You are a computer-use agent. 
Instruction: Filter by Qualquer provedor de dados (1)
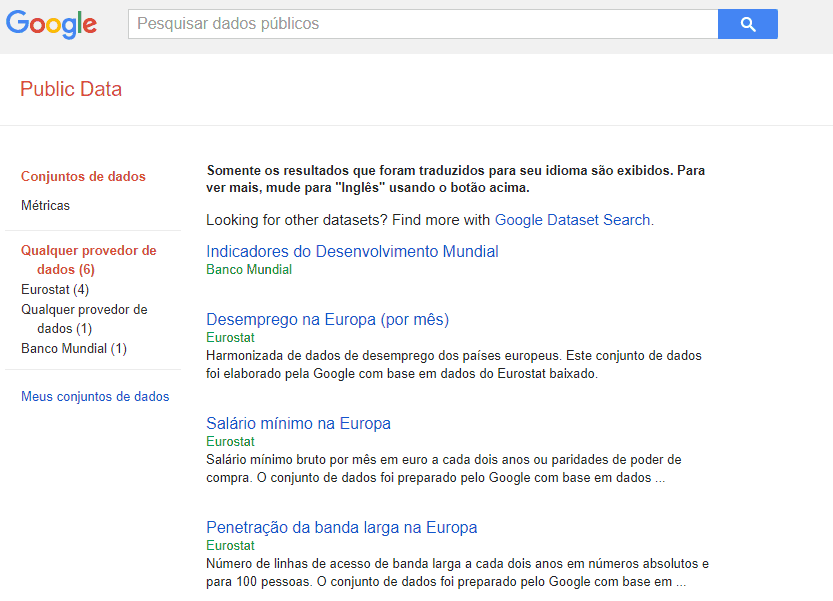(x=84, y=319)
